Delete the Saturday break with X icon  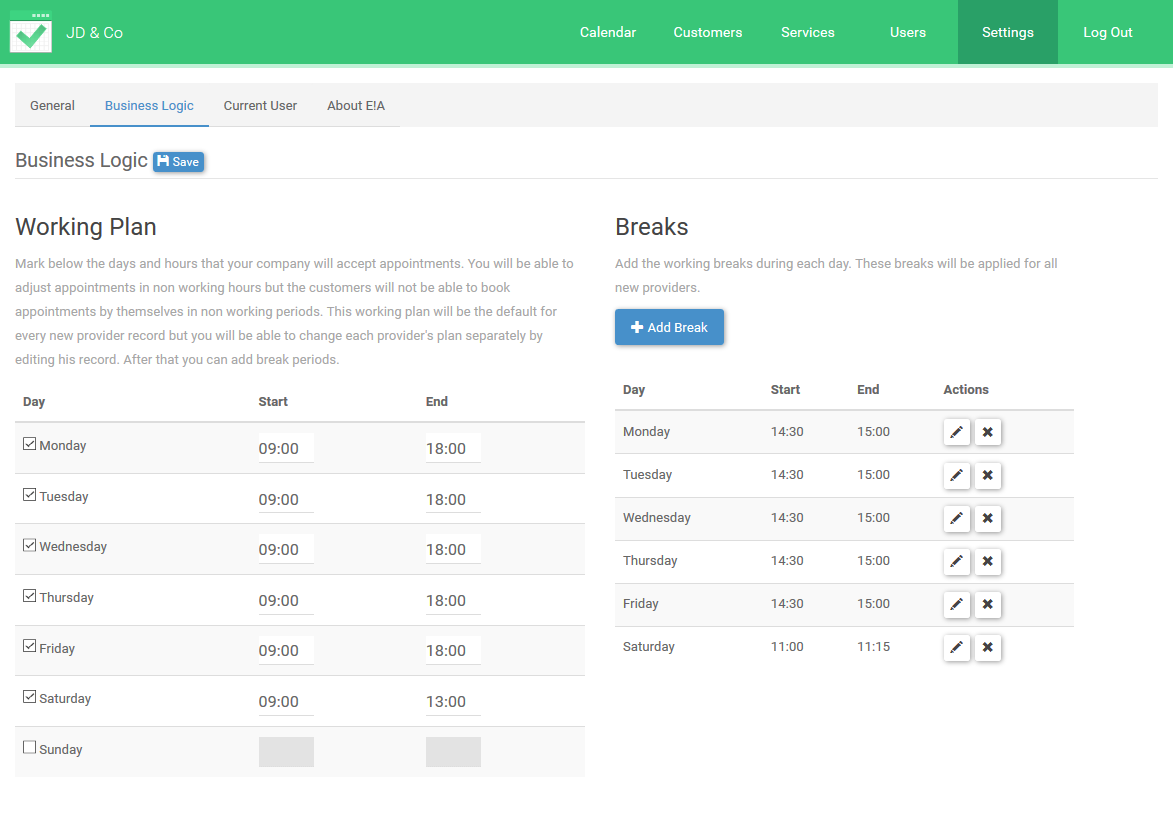point(987,647)
